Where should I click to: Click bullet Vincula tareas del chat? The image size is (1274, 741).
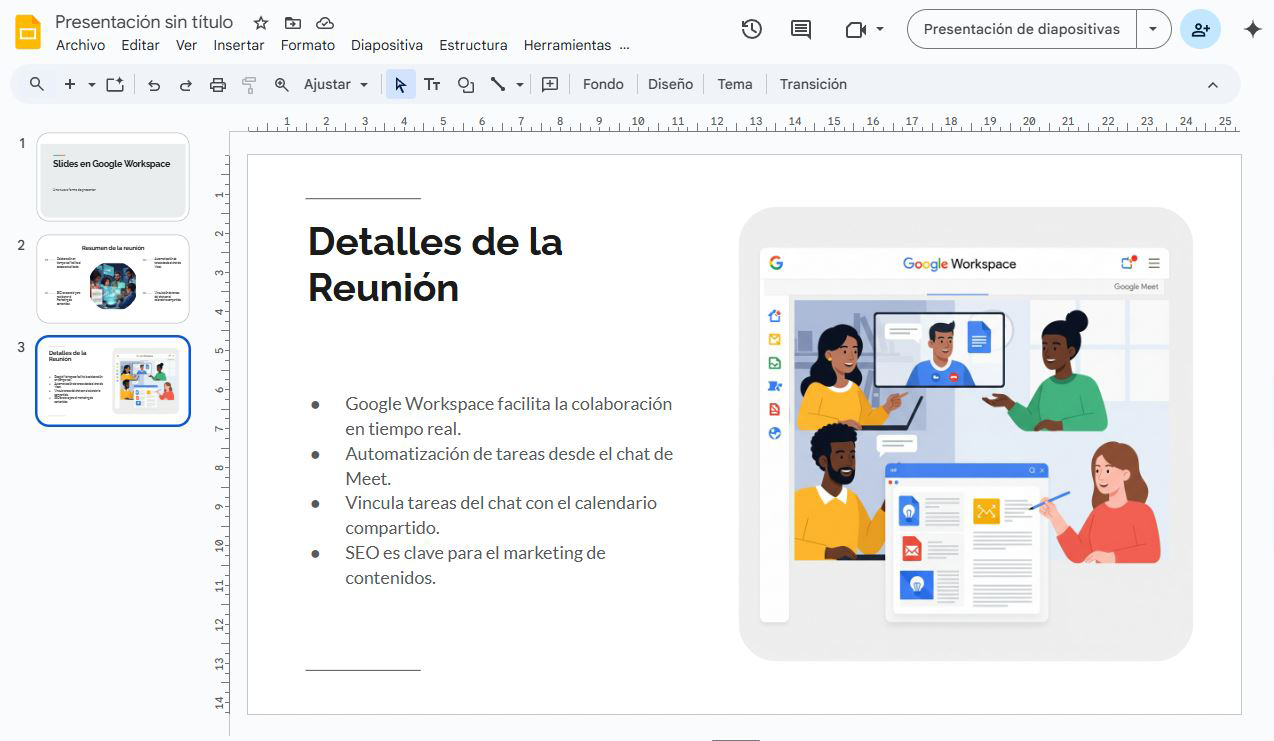501,515
